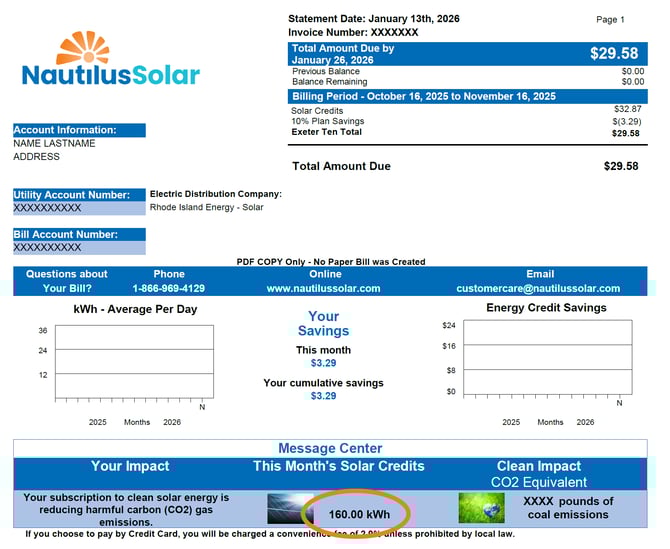Click the solar panel thumbnail image
The width and height of the screenshot is (670, 549).
pyautogui.click(x=290, y=508)
